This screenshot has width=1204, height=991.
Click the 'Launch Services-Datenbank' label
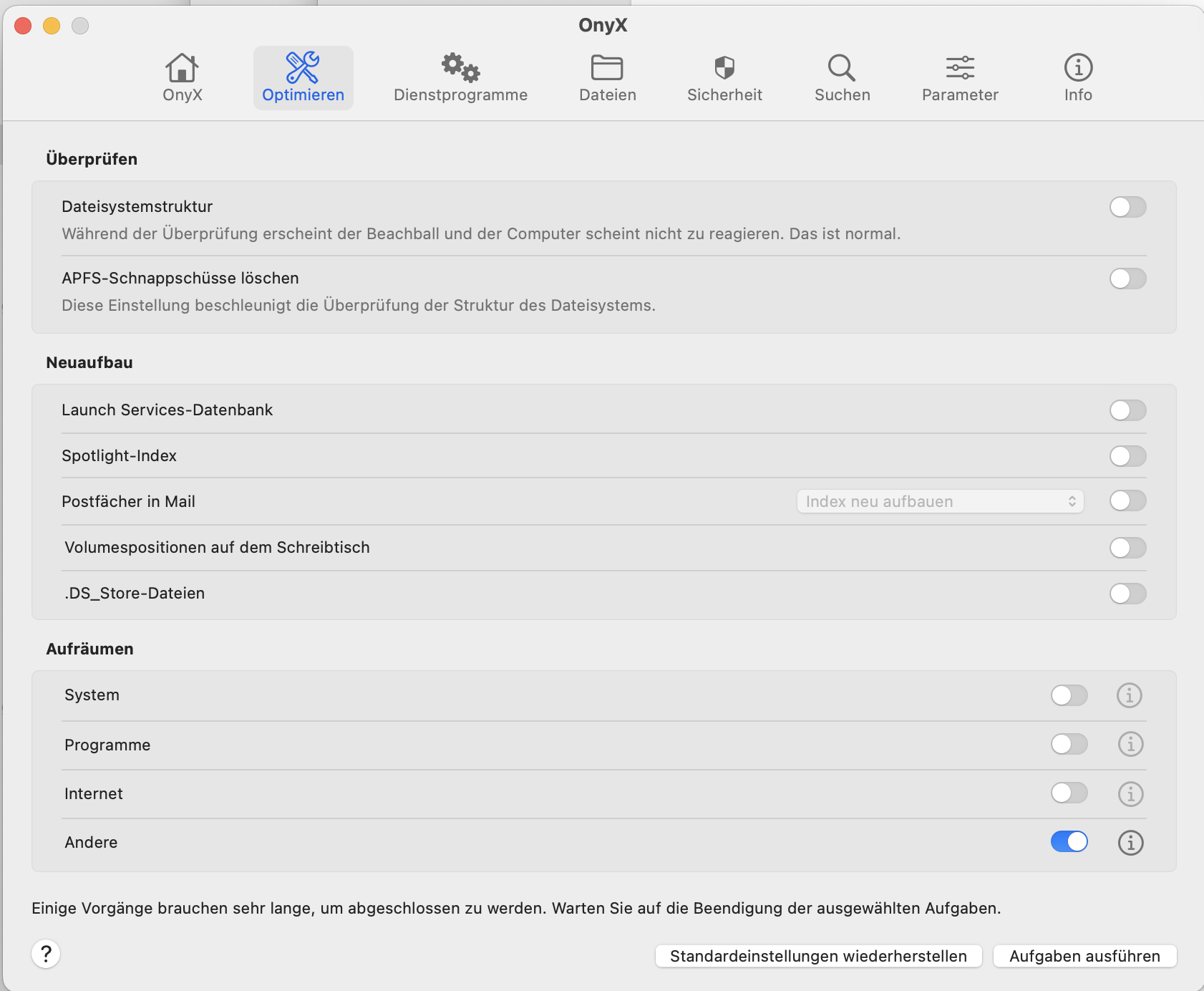tap(167, 410)
